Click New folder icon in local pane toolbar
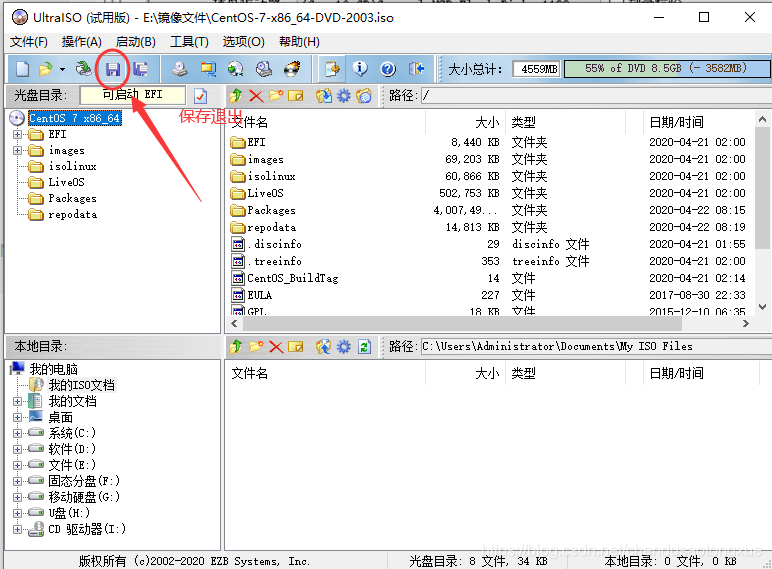This screenshot has width=772, height=569. pyautogui.click(x=256, y=347)
